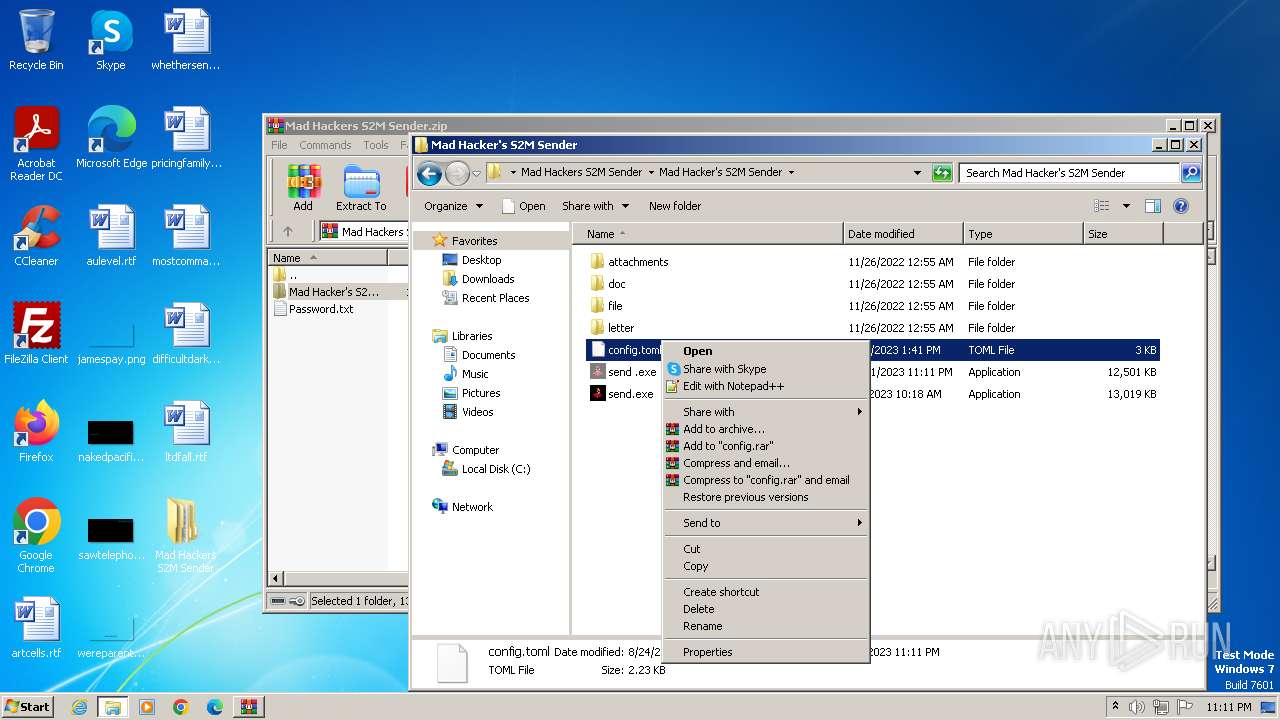The height and width of the screenshot is (720, 1280).
Task: Launch Microsoft Edge desktop shortcut
Action: tap(111, 138)
